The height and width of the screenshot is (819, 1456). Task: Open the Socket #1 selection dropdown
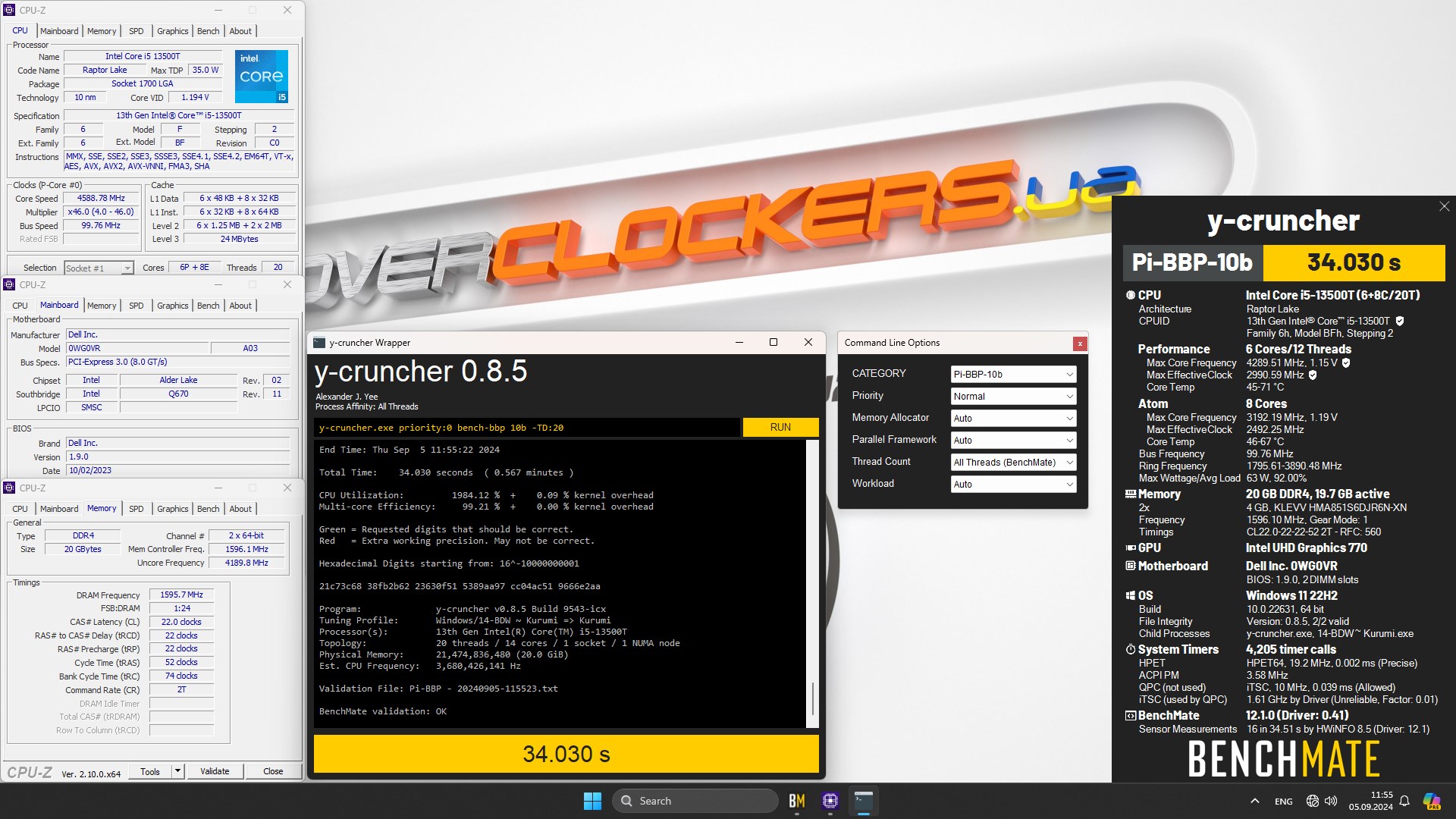pos(99,268)
